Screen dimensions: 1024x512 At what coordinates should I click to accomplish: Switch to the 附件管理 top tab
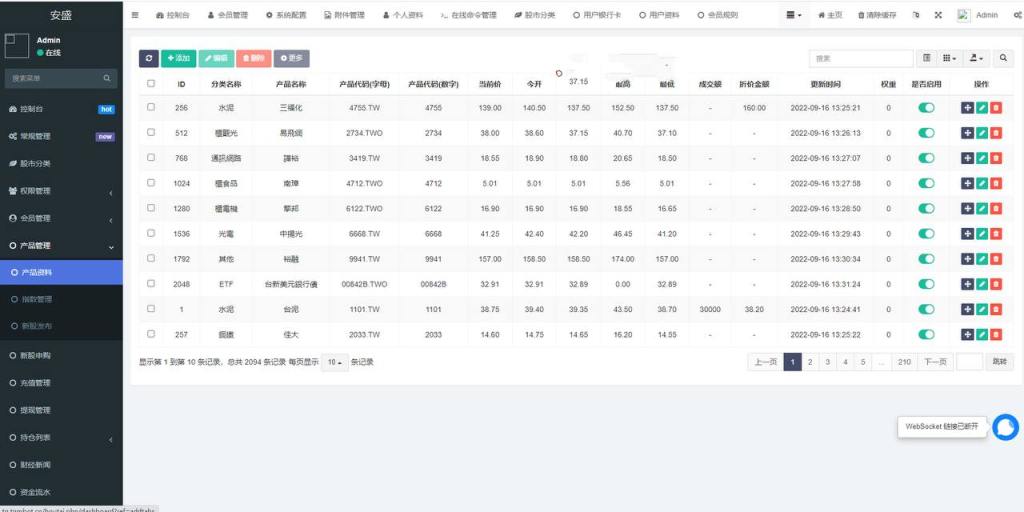(344, 15)
